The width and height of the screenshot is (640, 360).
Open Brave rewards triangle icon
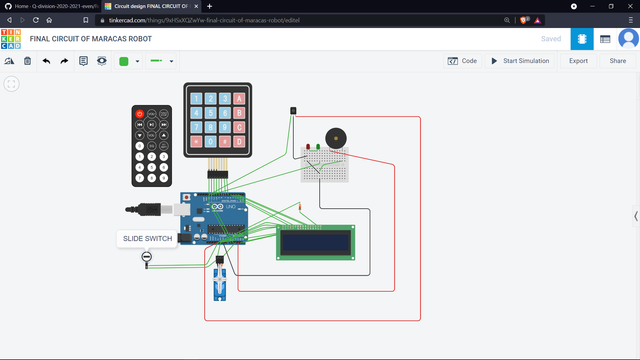click(538, 20)
